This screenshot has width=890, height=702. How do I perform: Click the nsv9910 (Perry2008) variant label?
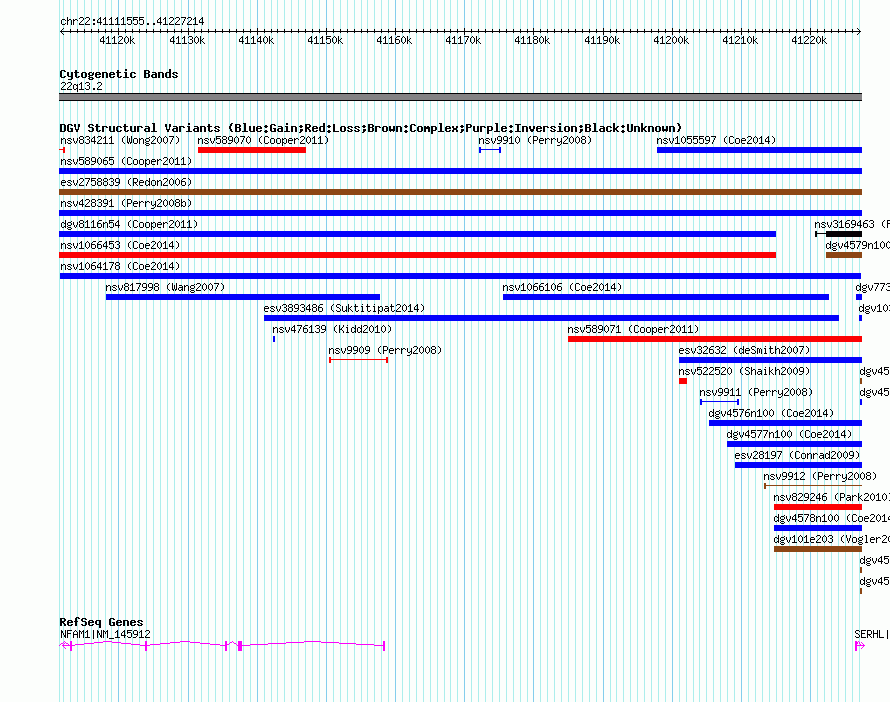pyautogui.click(x=535, y=140)
